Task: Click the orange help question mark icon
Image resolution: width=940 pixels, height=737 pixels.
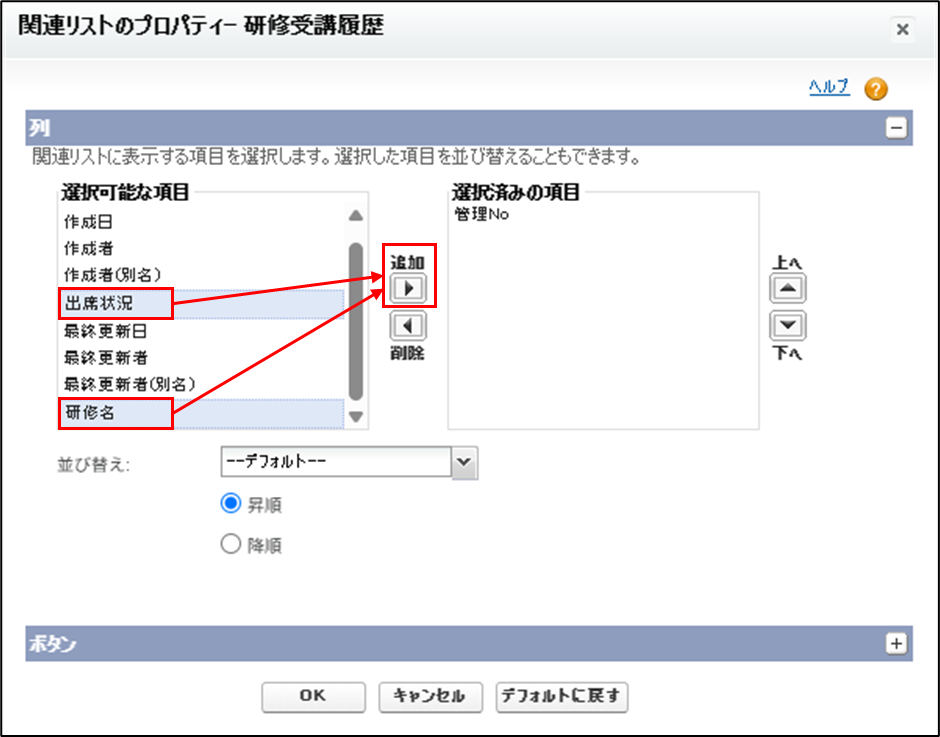Action: click(x=876, y=89)
